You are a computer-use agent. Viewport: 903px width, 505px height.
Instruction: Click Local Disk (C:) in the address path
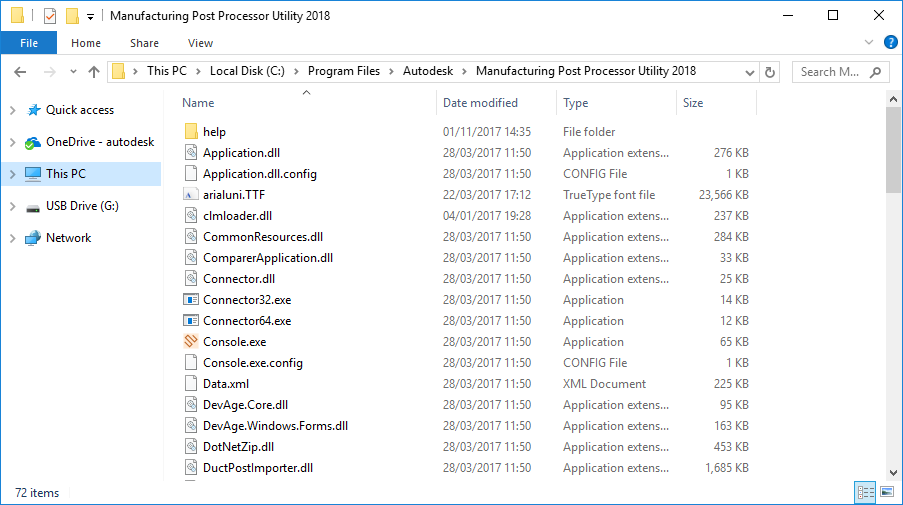coord(247,71)
